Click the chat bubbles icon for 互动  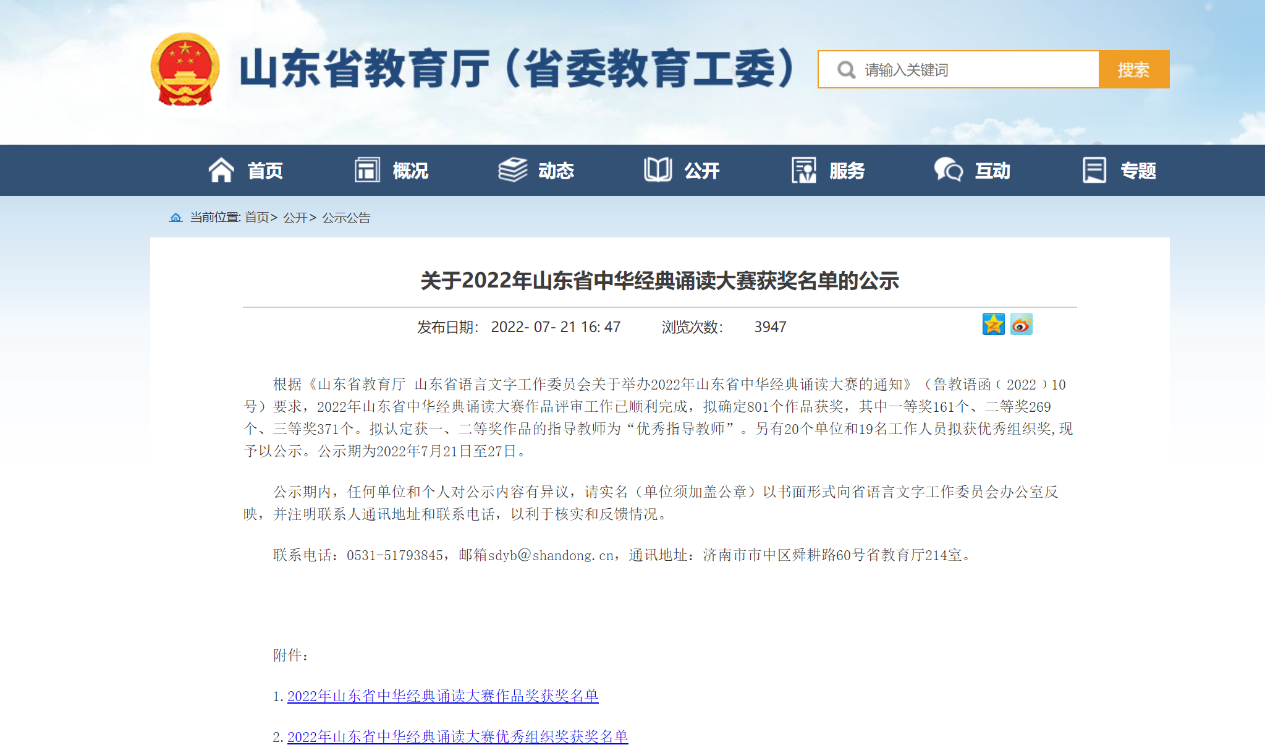tap(948, 170)
